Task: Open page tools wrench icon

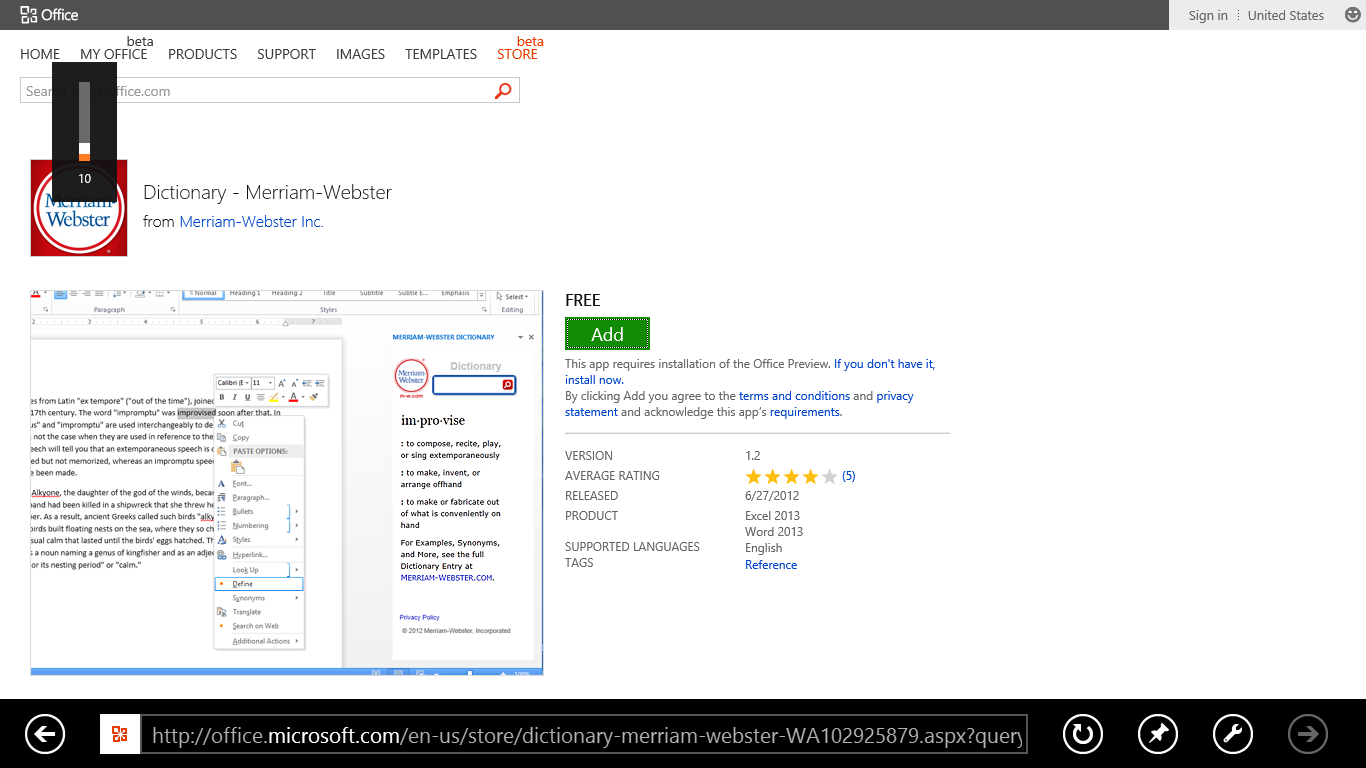Action: tap(1232, 735)
